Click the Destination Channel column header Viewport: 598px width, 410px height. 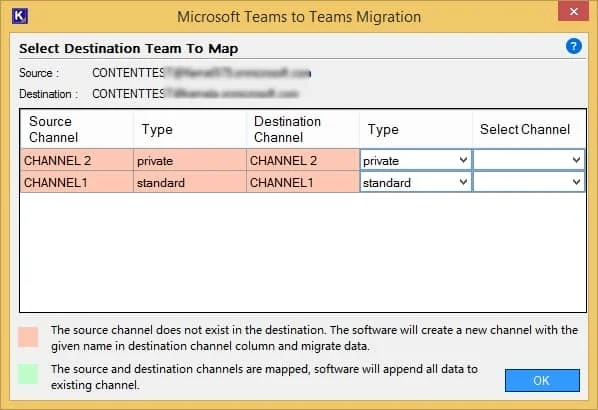tap(303, 129)
